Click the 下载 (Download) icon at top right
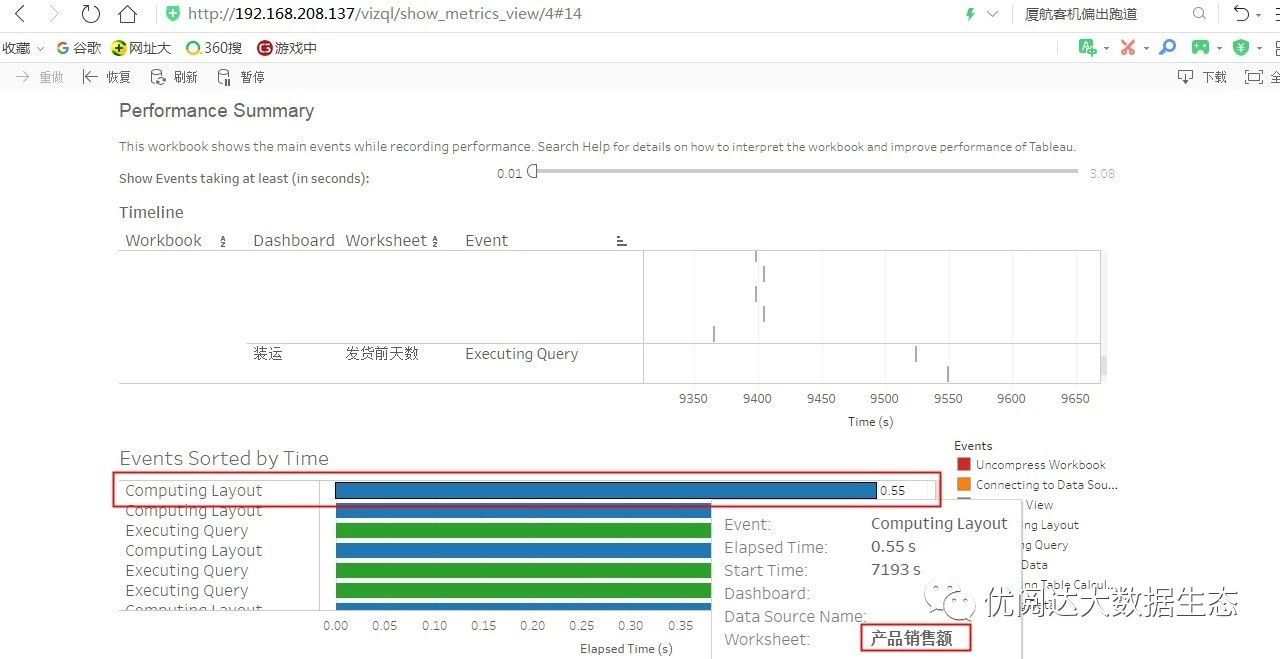Image resolution: width=1280 pixels, height=659 pixels. (1186, 77)
